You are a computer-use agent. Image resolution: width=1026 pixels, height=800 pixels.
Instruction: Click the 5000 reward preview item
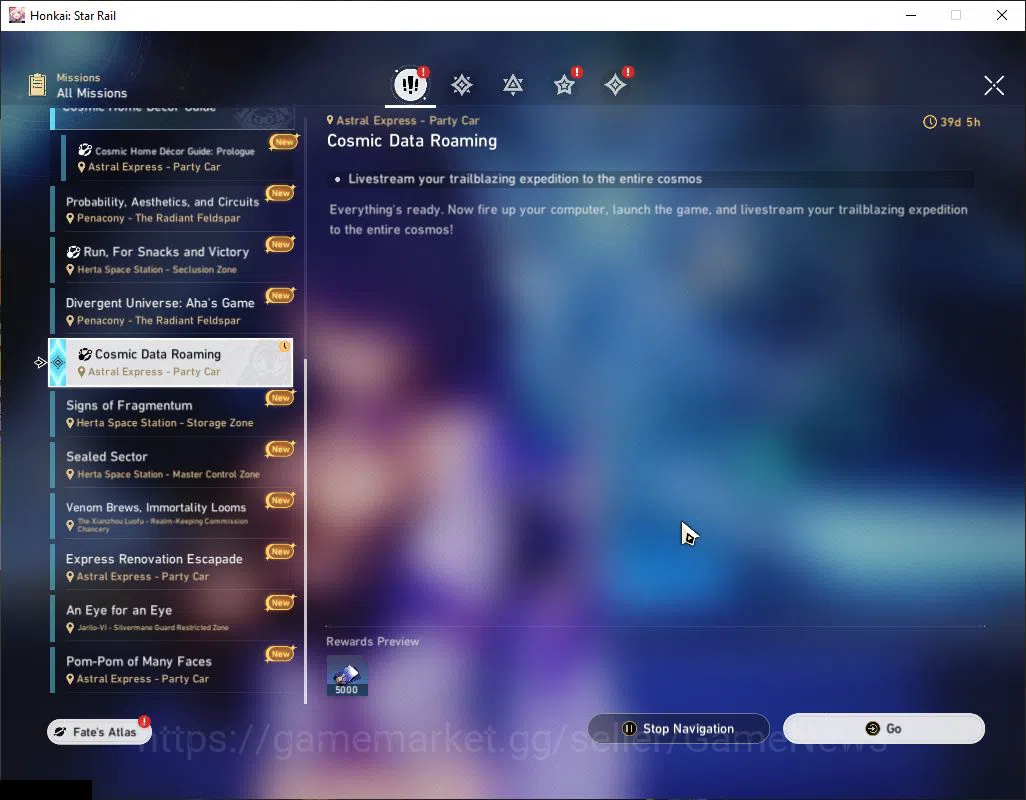coord(347,676)
